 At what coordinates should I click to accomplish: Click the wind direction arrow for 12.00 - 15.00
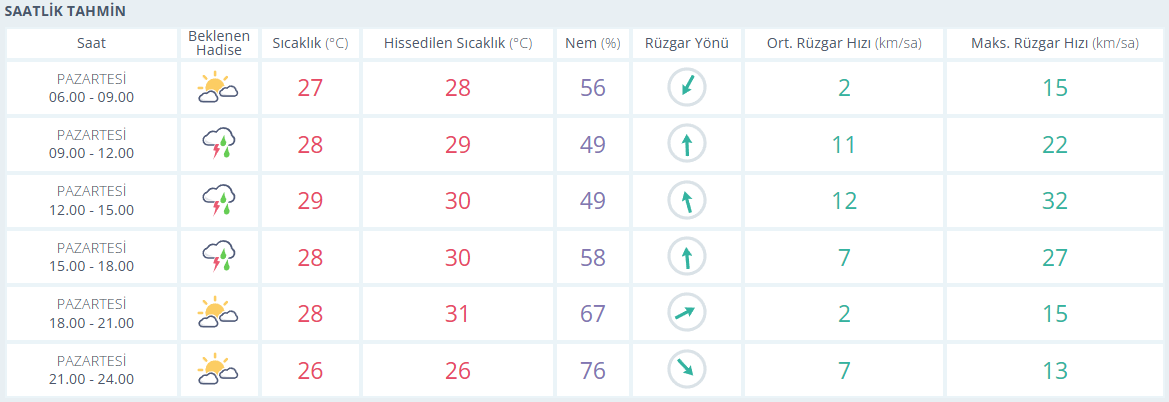coord(687,201)
